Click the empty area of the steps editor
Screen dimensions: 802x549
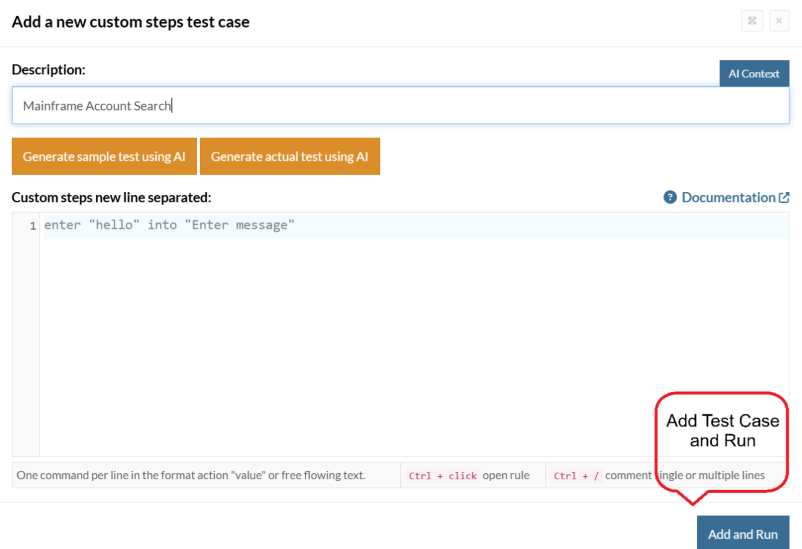click(350, 340)
